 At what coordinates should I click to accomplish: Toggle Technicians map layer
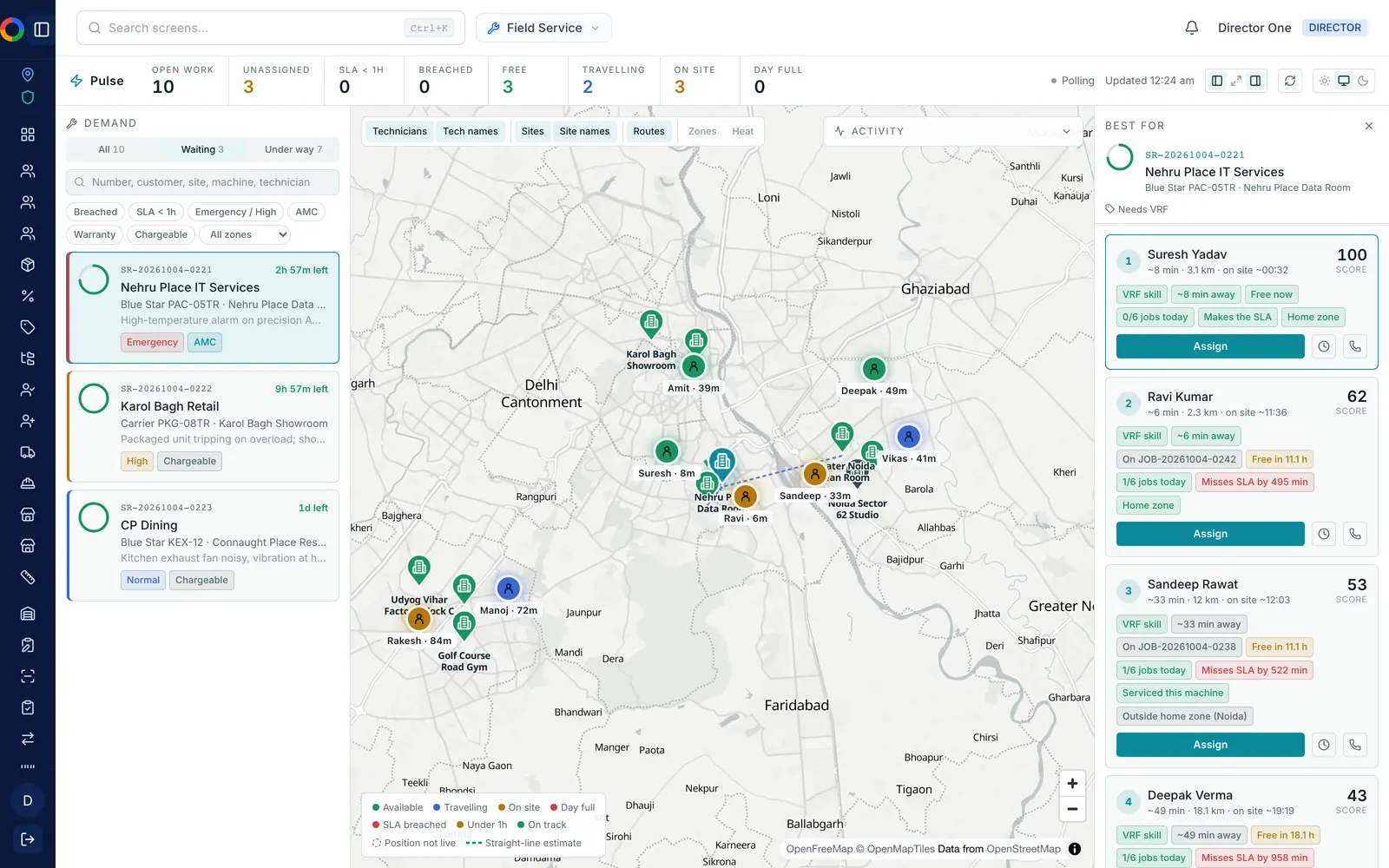click(399, 131)
